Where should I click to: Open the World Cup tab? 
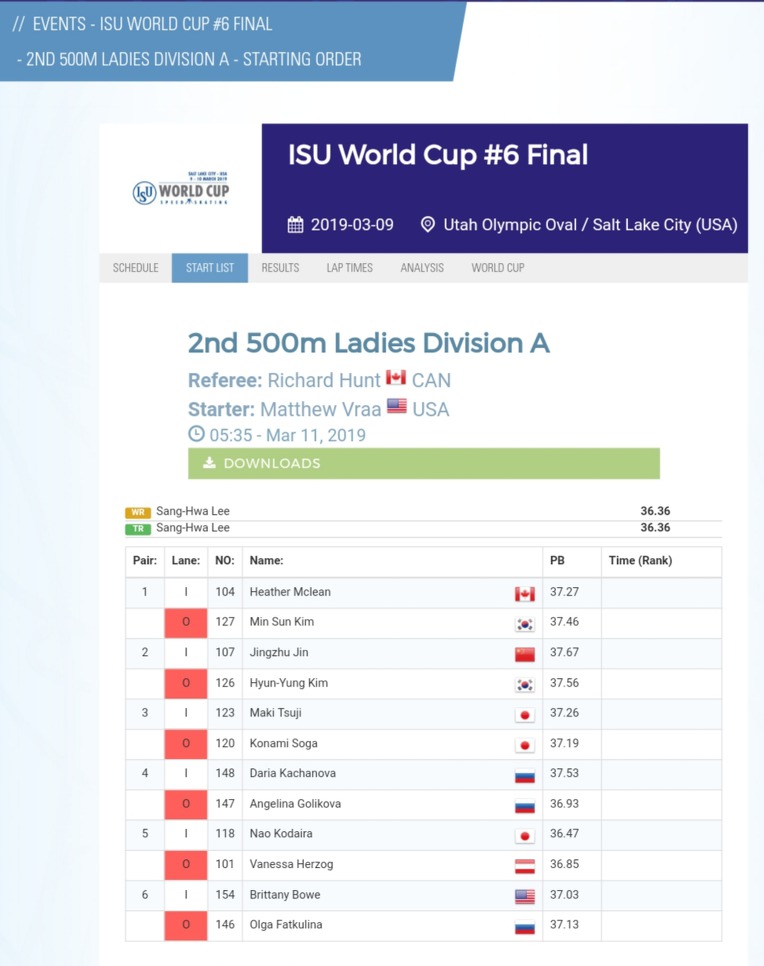coord(498,268)
